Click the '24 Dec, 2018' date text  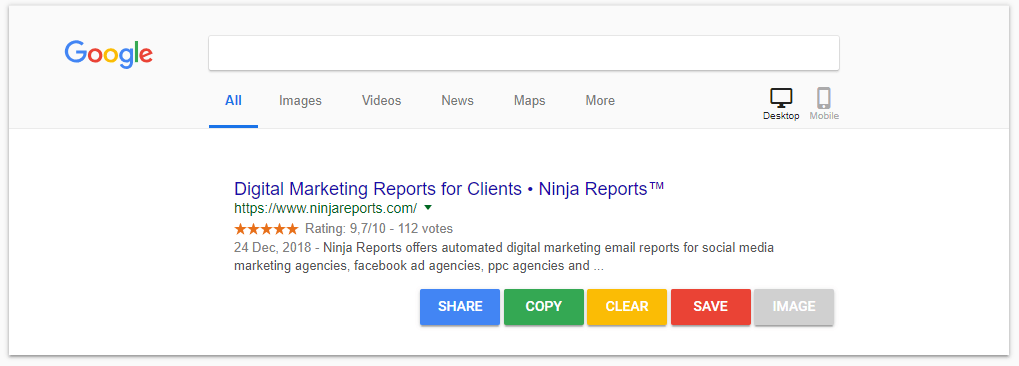(x=272, y=248)
